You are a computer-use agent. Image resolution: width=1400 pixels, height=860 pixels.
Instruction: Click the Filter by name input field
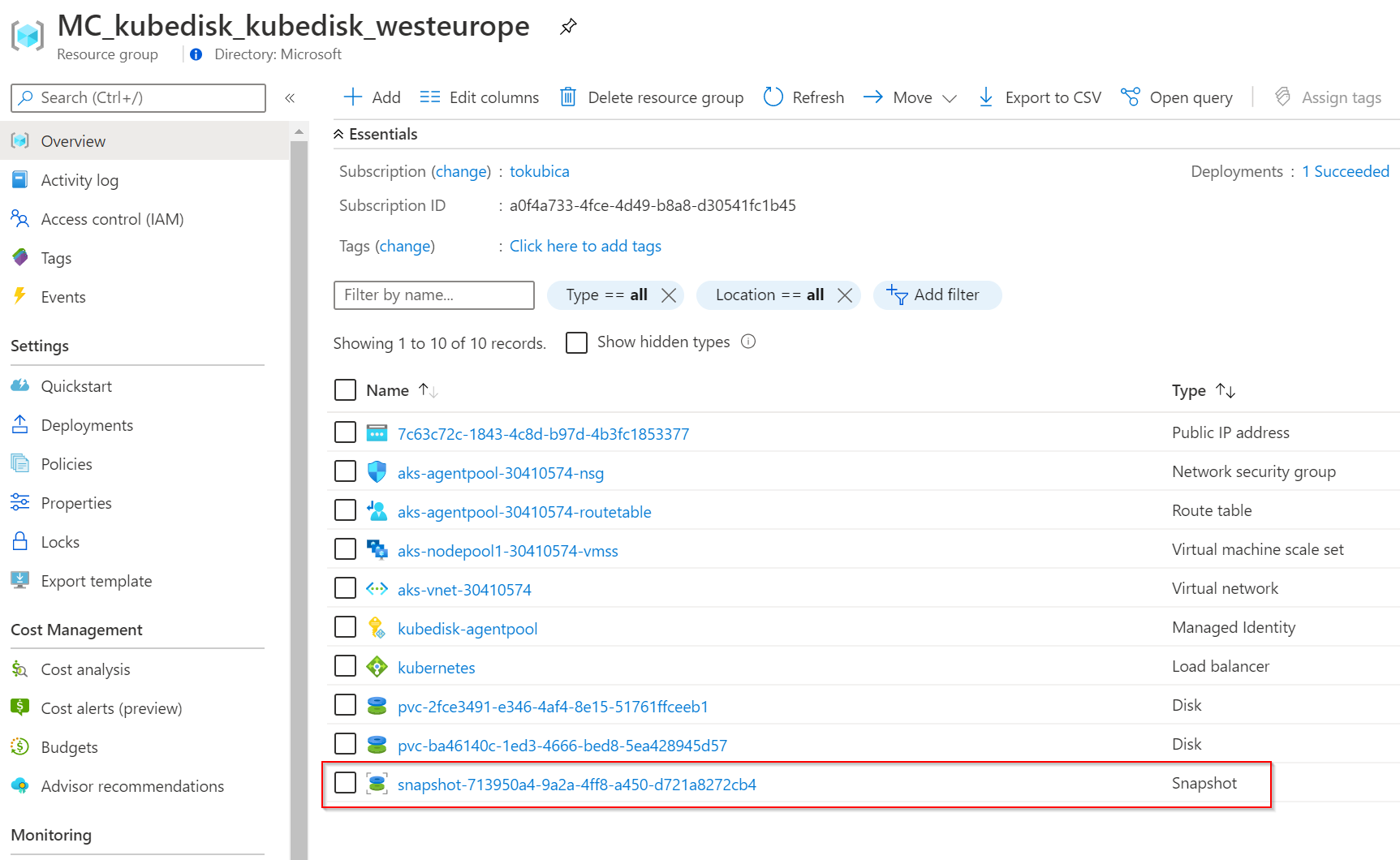[x=433, y=295]
